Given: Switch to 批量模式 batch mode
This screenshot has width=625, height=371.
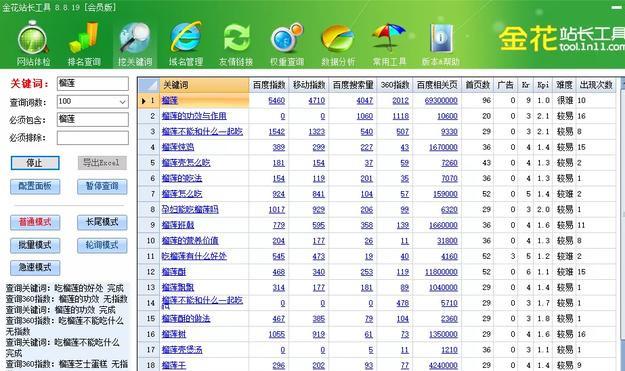Looking at the screenshot, I should [x=35, y=245].
